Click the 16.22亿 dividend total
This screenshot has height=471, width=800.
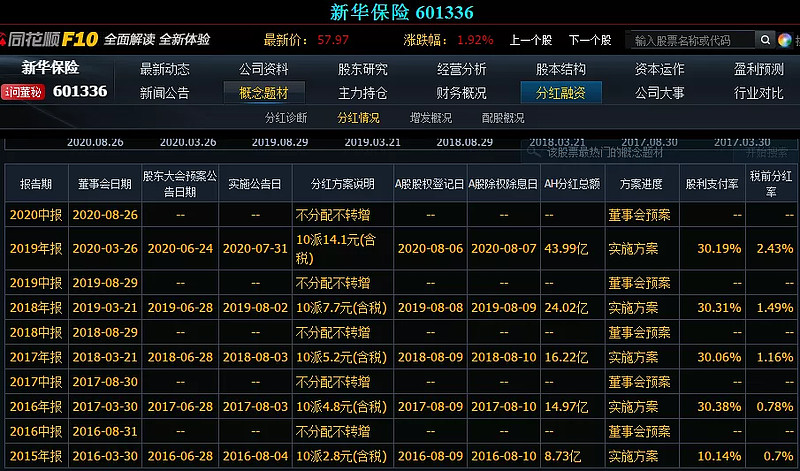pos(566,357)
